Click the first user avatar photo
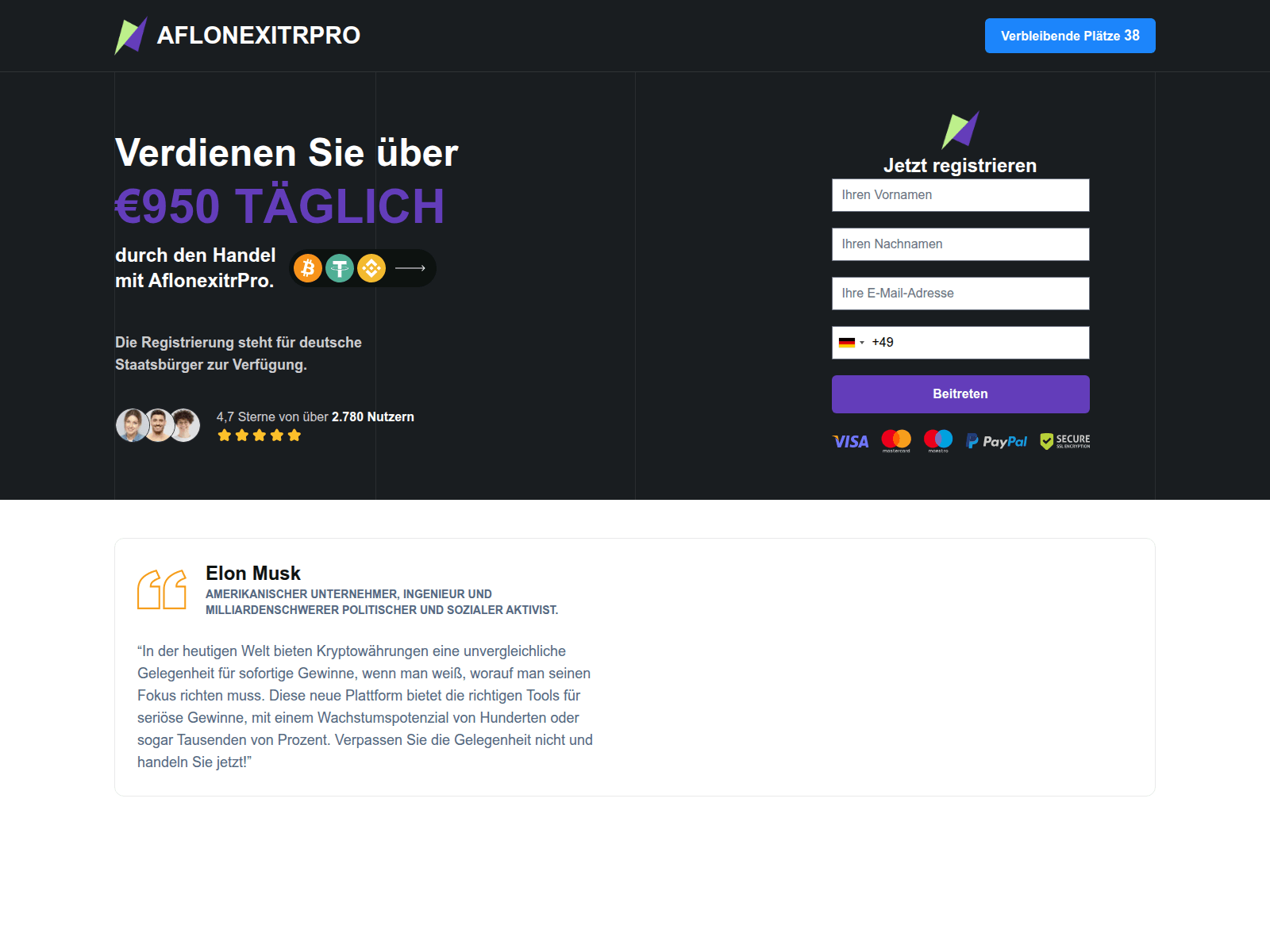 coord(132,425)
